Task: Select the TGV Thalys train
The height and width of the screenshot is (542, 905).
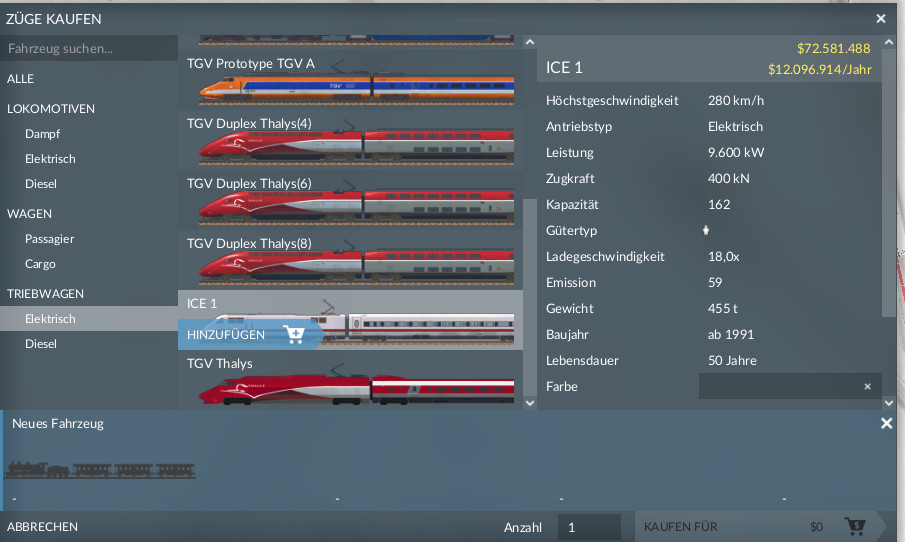Action: click(350, 380)
